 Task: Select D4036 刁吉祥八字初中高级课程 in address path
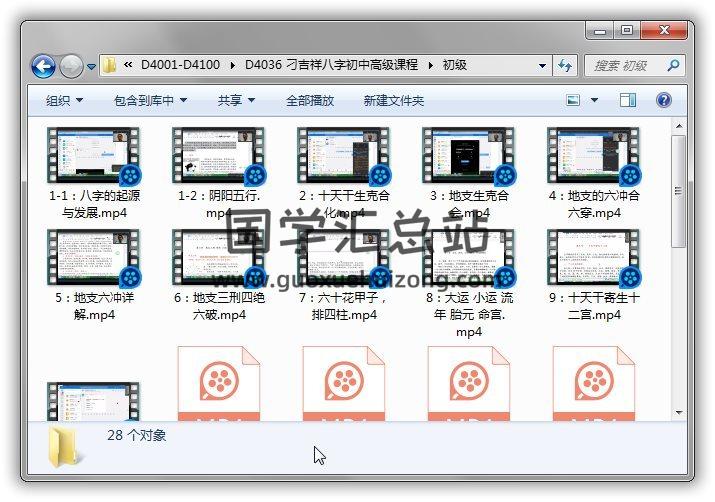[x=332, y=65]
